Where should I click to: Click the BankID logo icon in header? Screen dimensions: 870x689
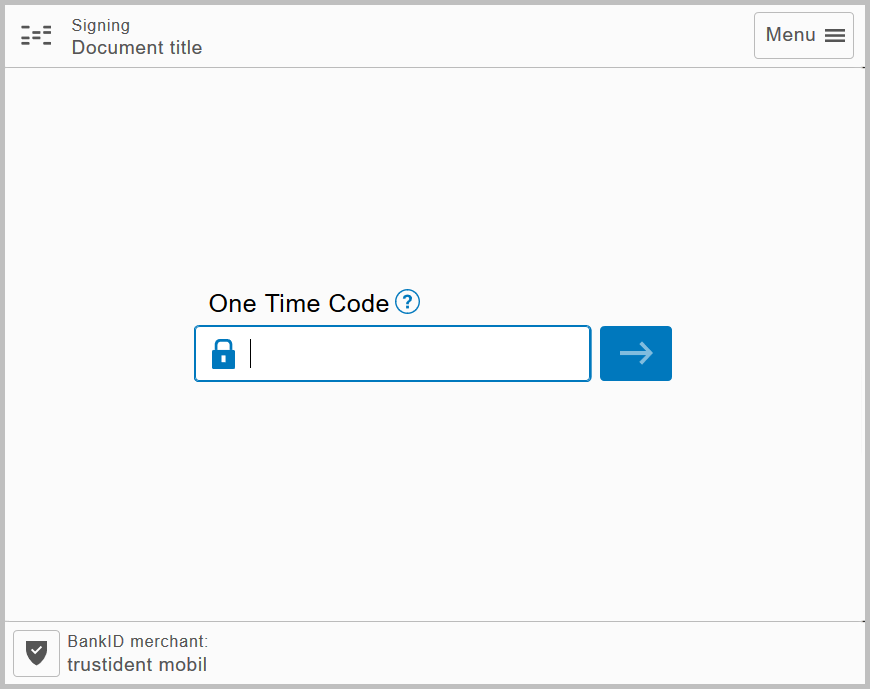point(36,35)
